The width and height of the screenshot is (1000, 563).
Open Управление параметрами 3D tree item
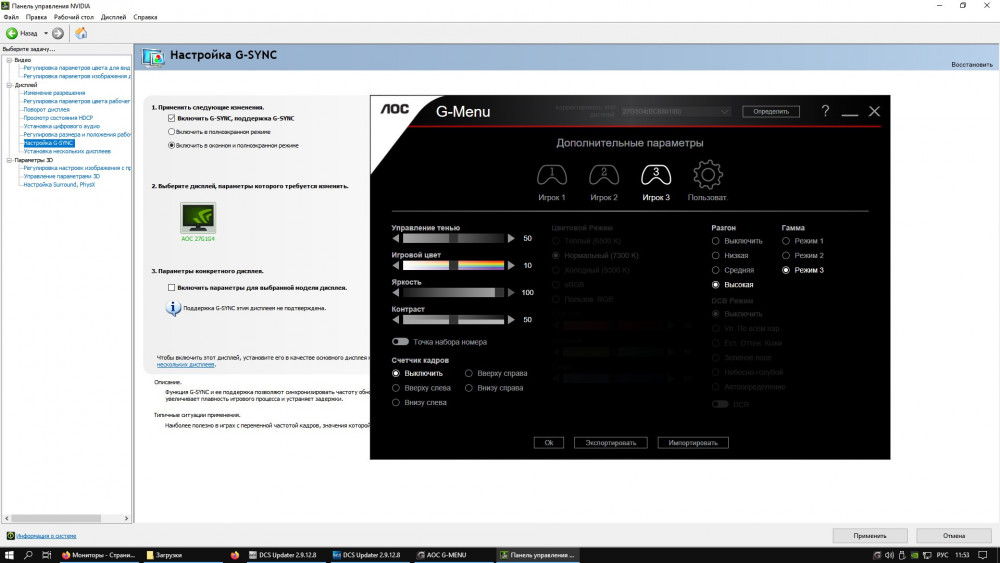click(x=61, y=177)
